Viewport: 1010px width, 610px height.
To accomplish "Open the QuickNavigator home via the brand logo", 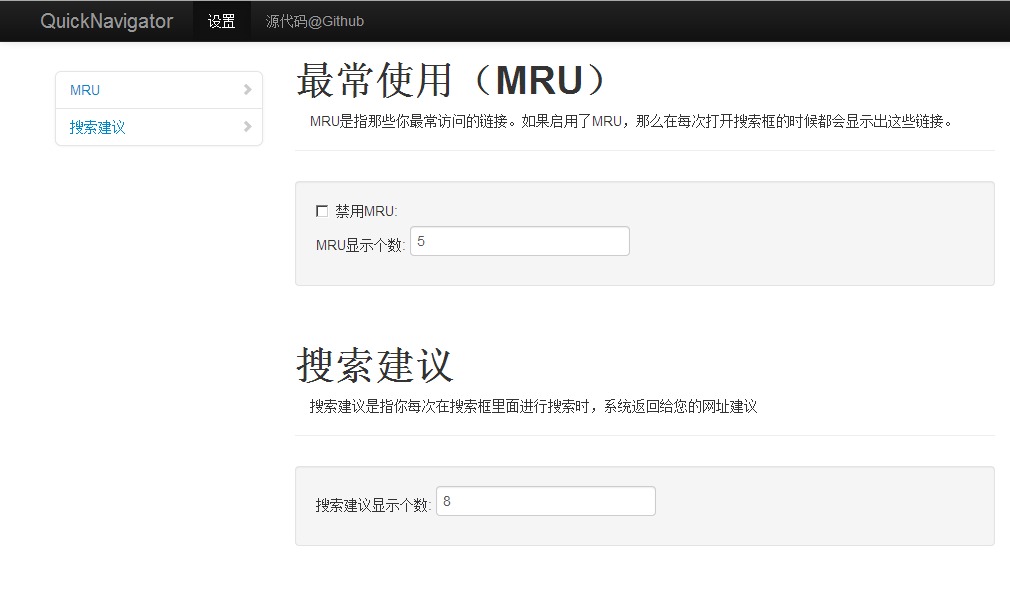I will tap(105, 20).
